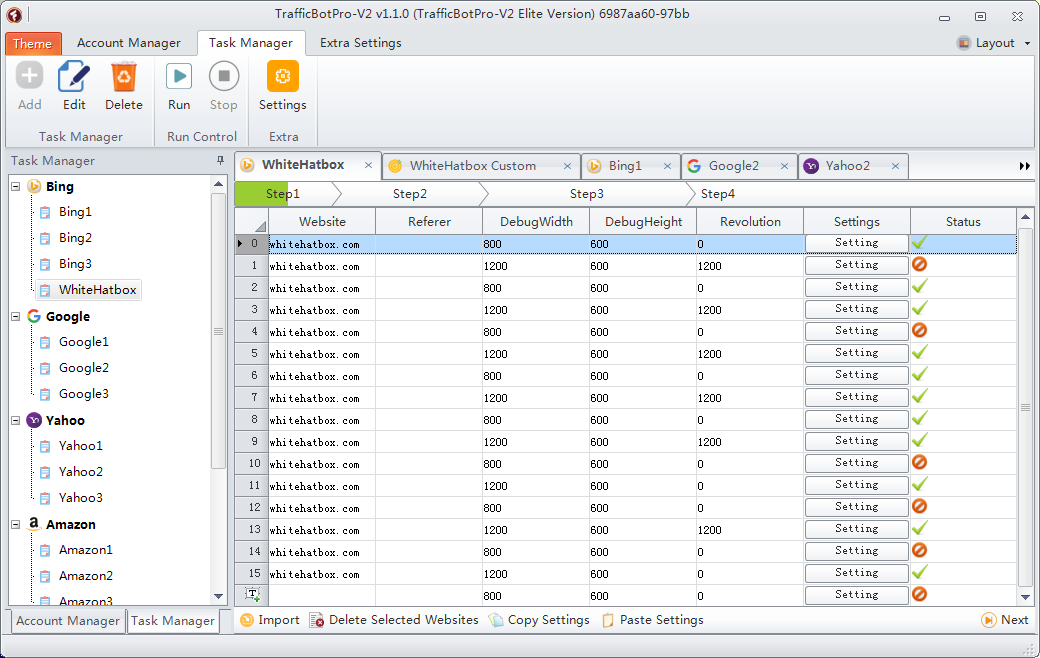Open the Account Manager bottom panel tab
Viewport: 1040px width, 658px height.
pos(68,621)
